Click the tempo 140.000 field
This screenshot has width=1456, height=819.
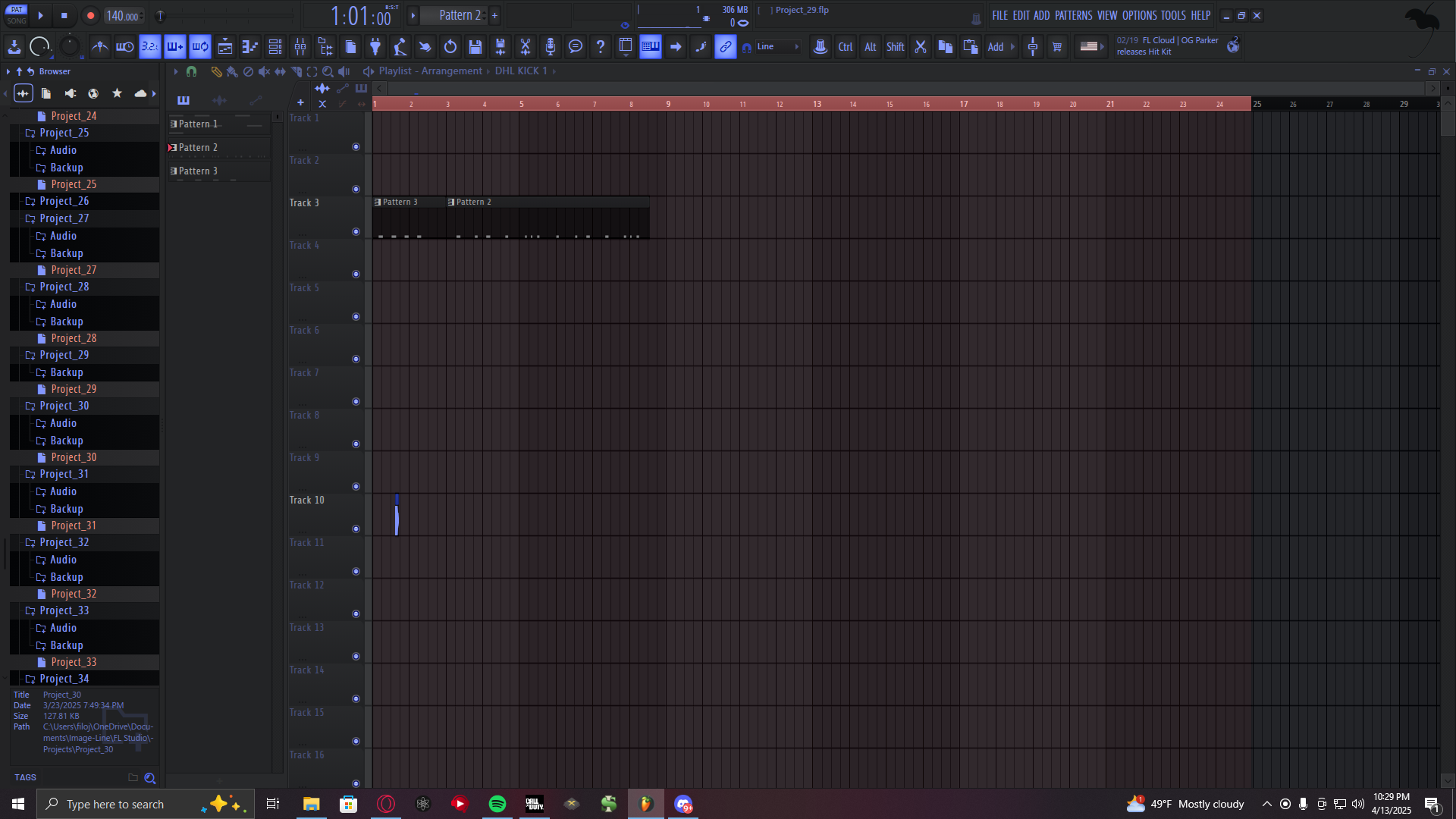pos(122,16)
